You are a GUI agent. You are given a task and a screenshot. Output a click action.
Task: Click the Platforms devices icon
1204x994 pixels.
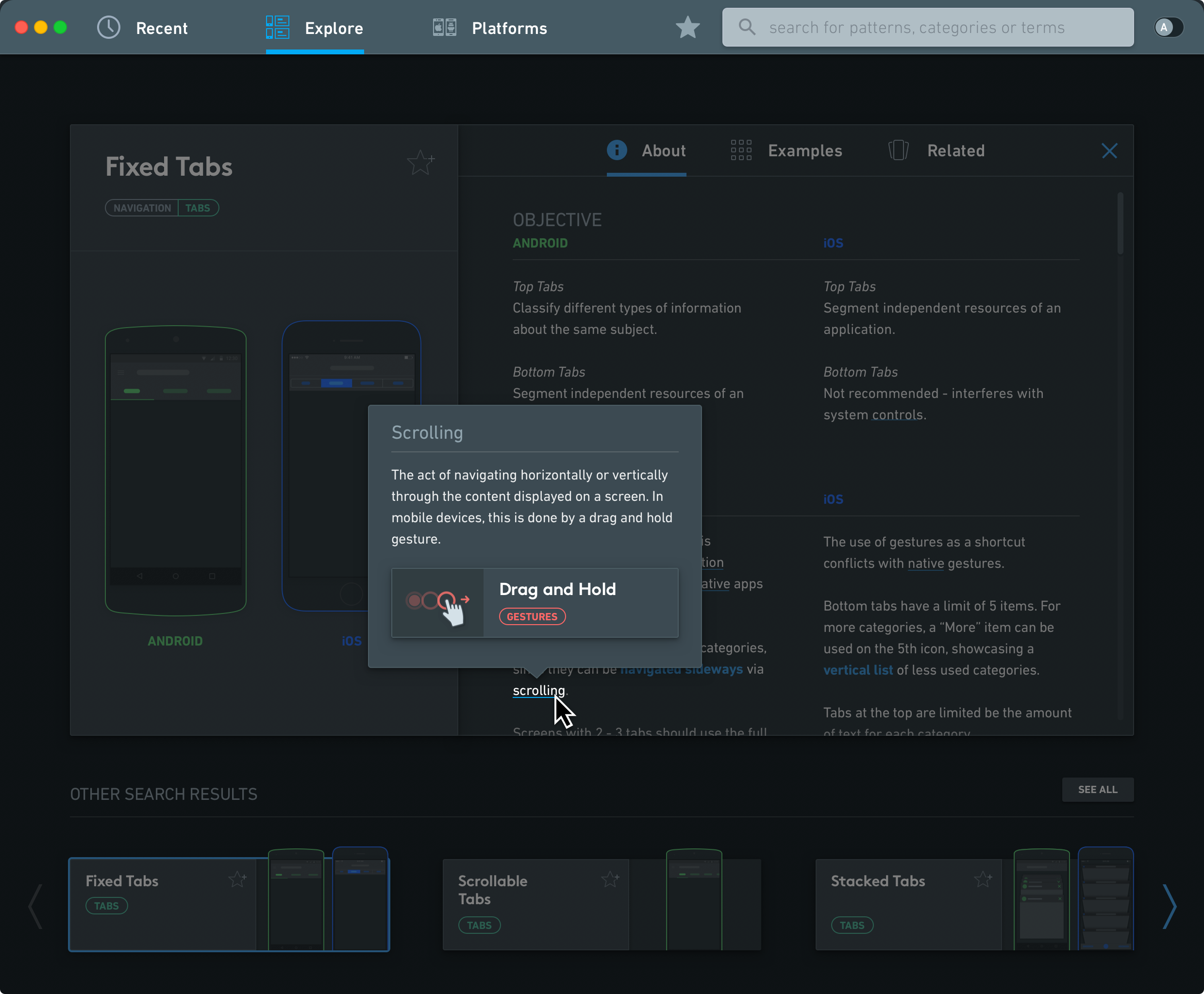click(445, 28)
